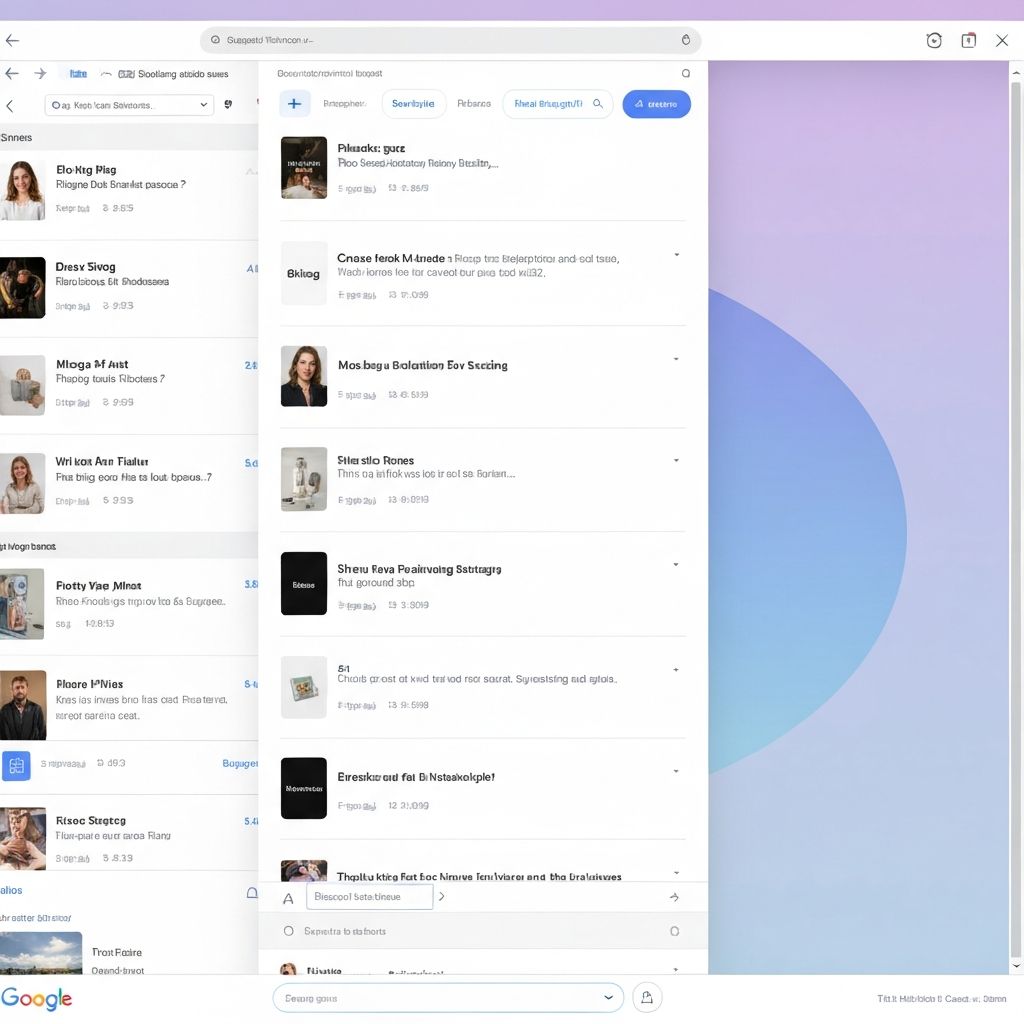This screenshot has width=1024, height=1024.
Task: Expand the "Sterstio Rones" item arrow
Action: (x=676, y=461)
